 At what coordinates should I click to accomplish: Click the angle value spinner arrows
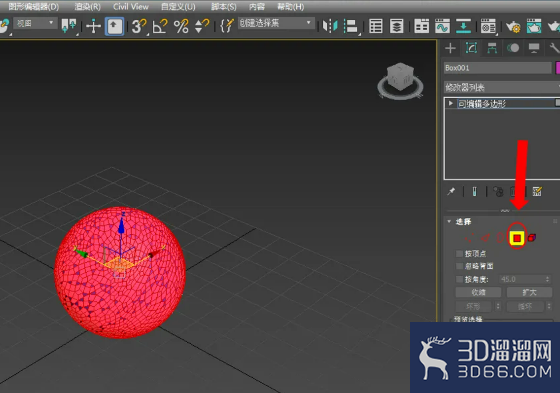click(547, 279)
